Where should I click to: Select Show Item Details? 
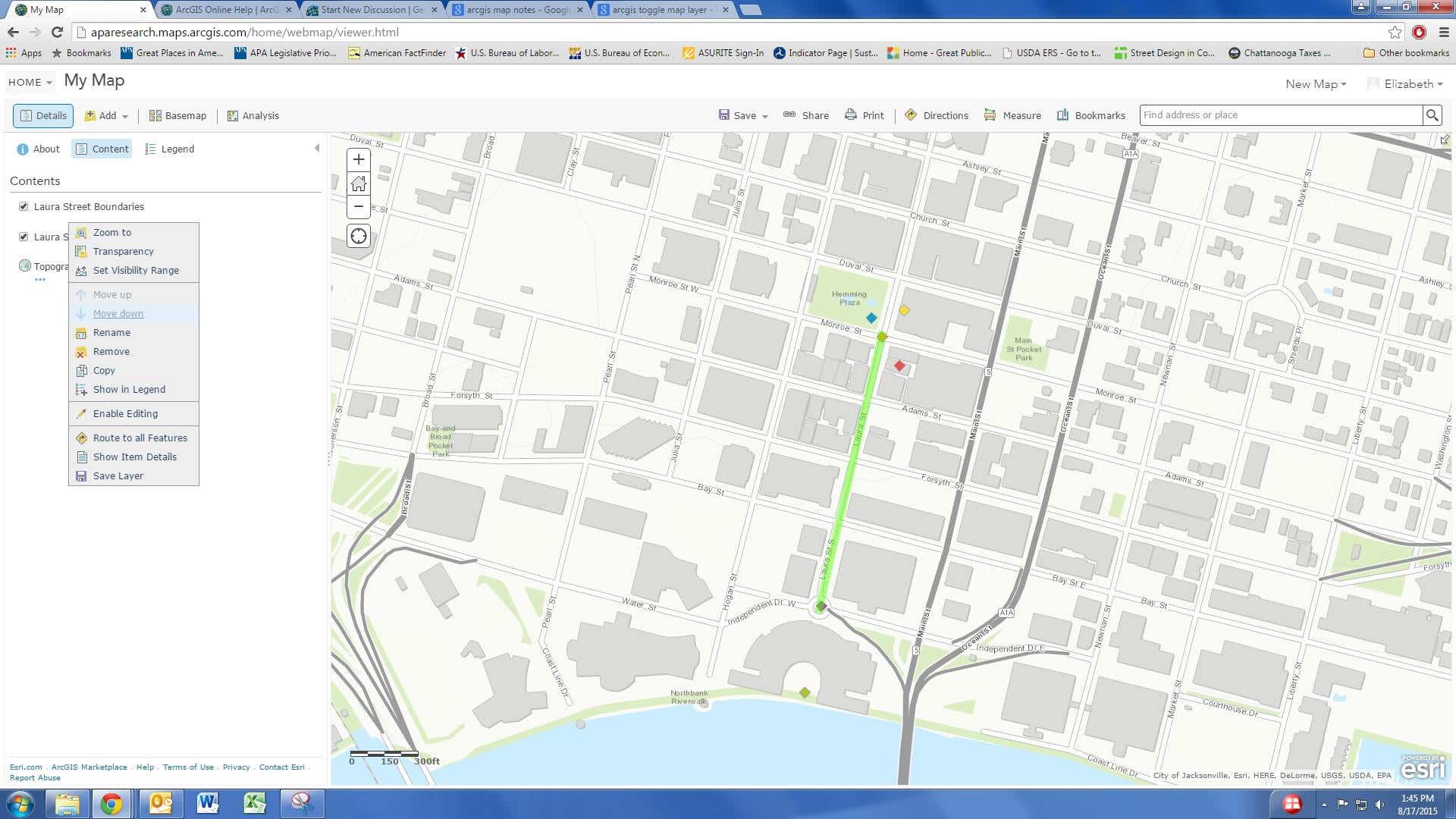click(x=133, y=457)
